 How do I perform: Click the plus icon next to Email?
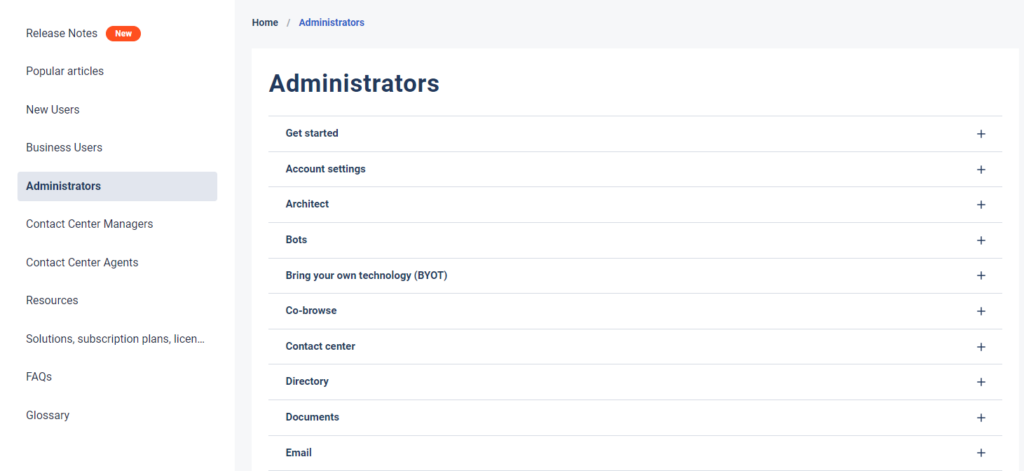click(980, 453)
